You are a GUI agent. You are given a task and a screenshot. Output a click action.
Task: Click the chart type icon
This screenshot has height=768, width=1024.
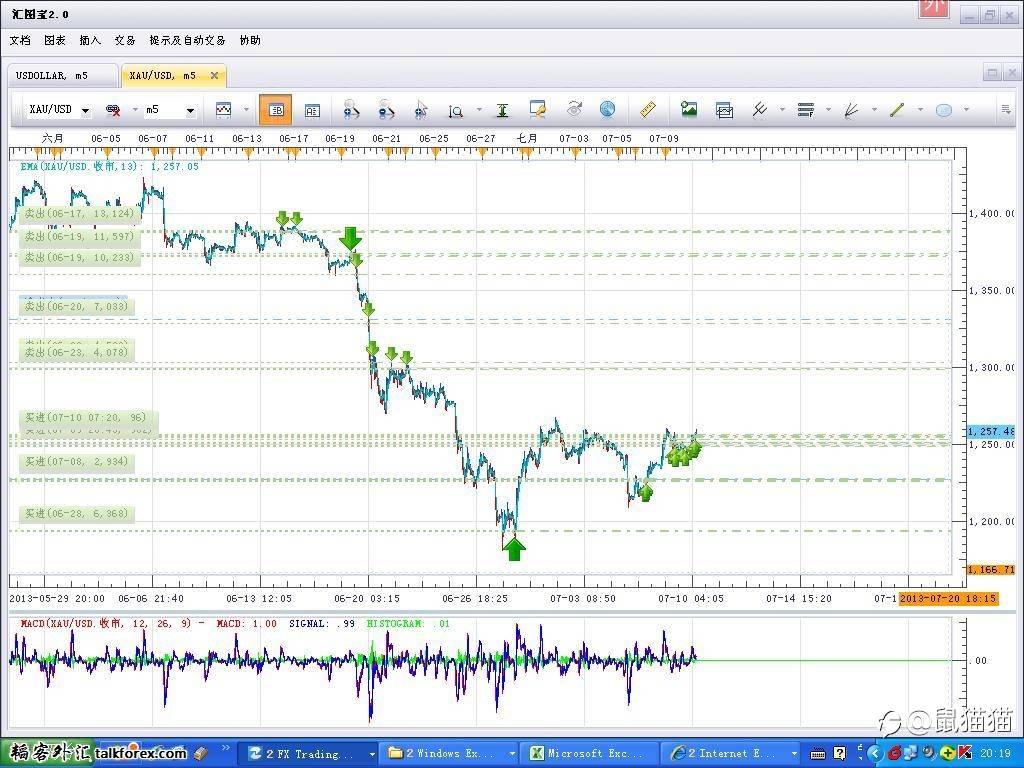click(224, 110)
